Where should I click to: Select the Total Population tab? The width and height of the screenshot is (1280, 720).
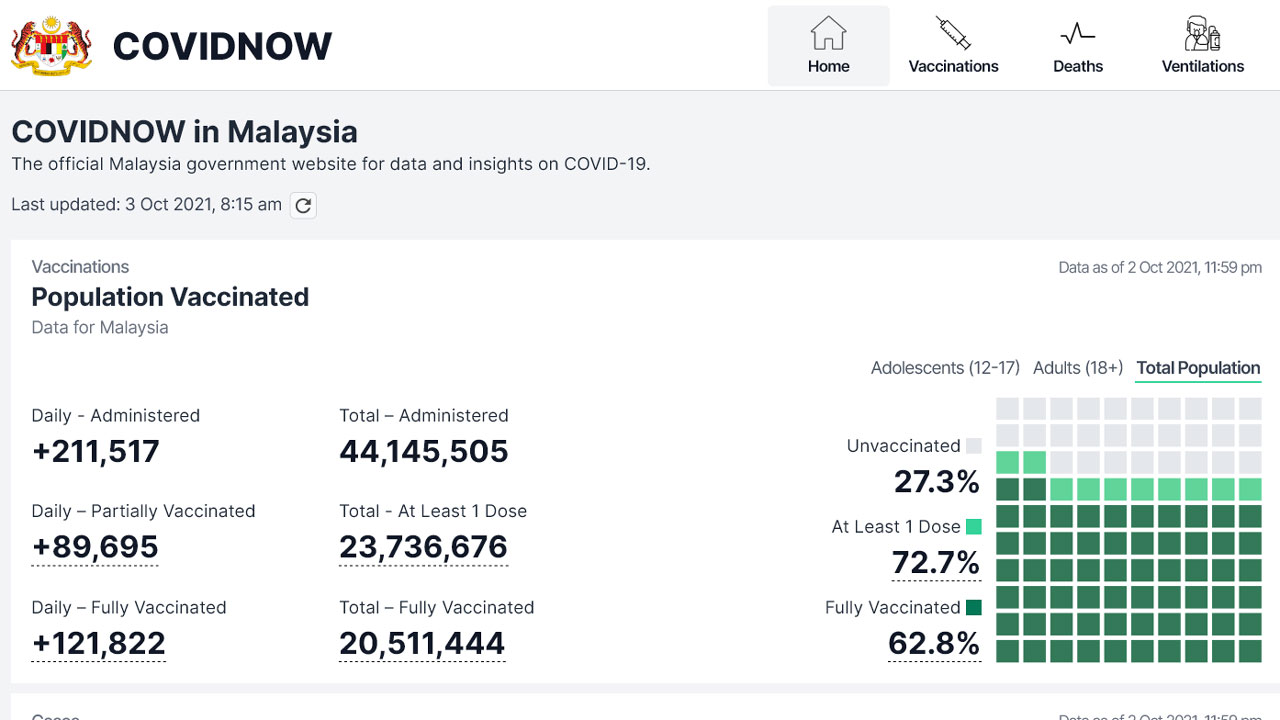[x=1198, y=368]
